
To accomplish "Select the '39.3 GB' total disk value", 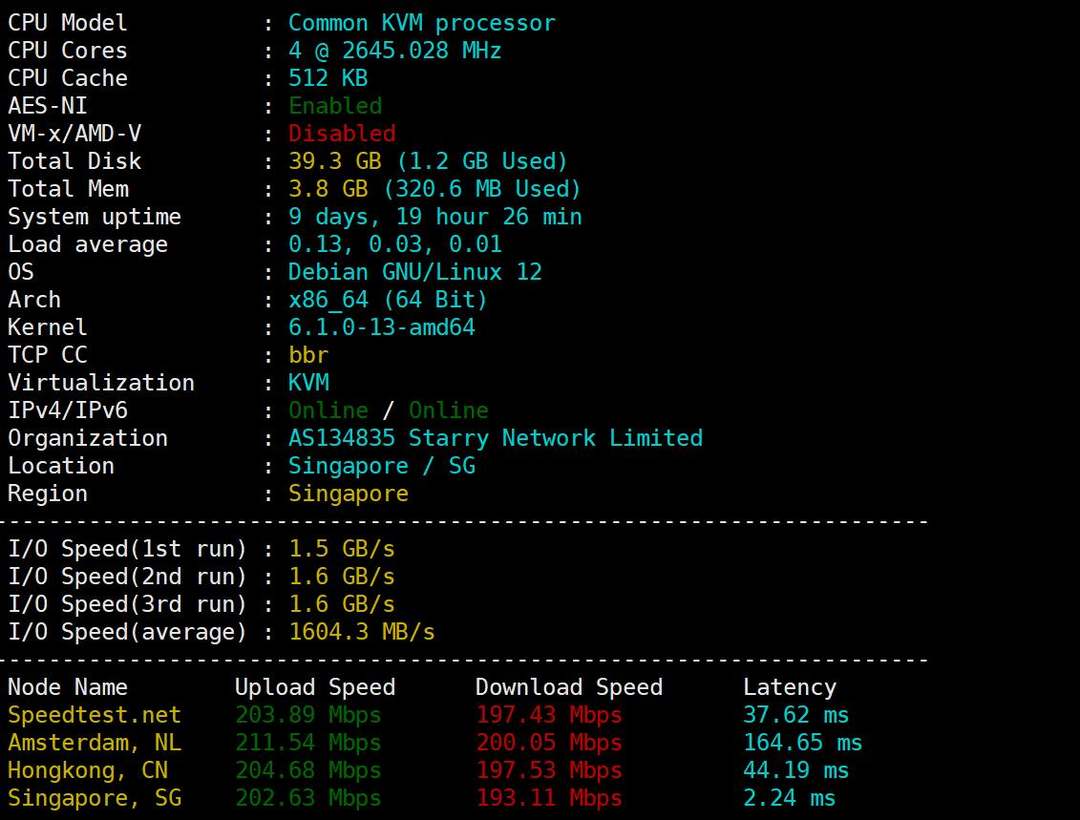I will [335, 161].
